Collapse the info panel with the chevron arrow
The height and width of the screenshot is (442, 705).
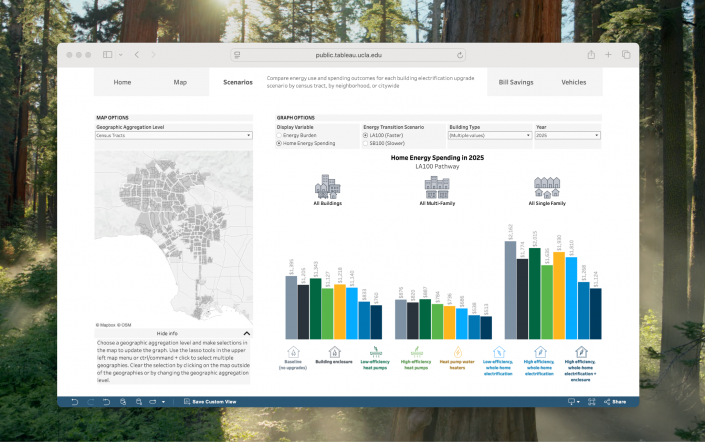click(x=246, y=333)
